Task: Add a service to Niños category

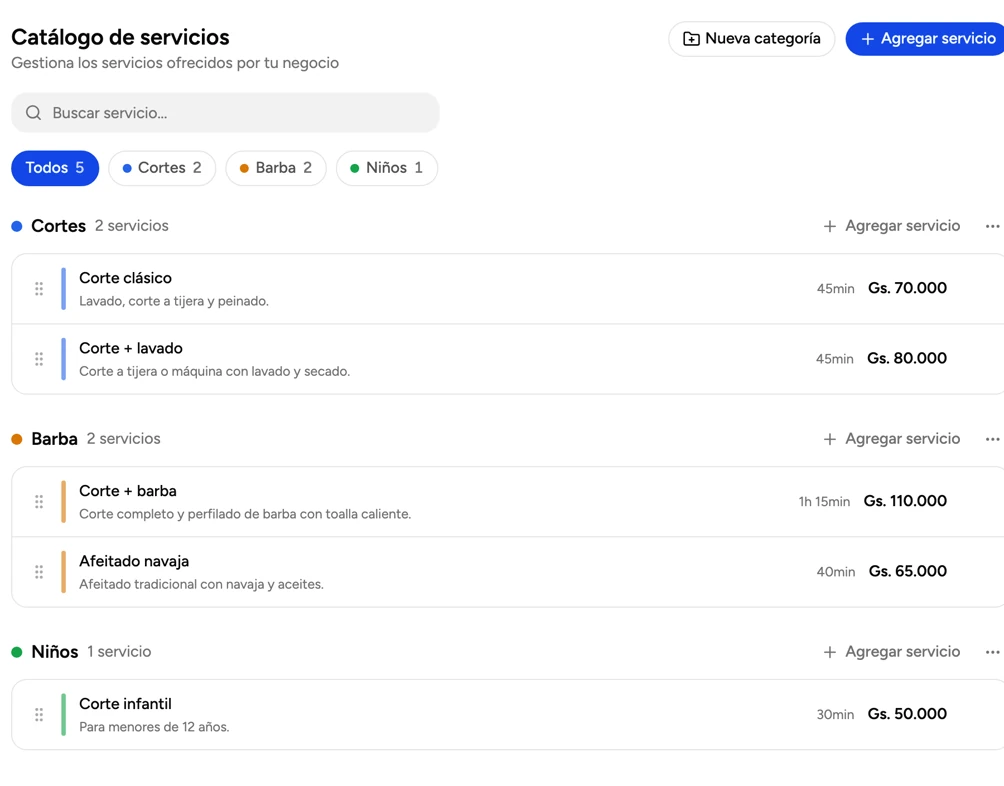Action: [891, 652]
